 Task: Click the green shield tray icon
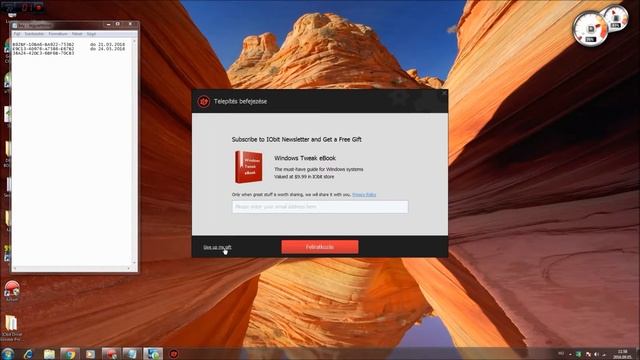(578, 354)
